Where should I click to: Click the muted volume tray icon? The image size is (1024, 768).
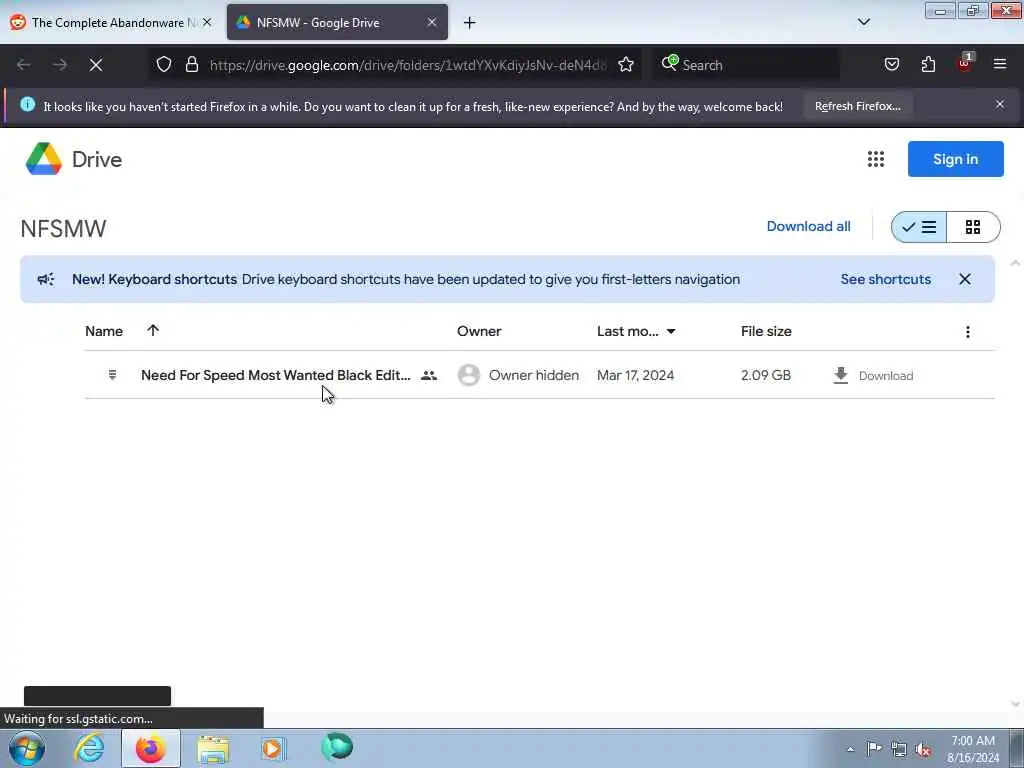tap(923, 749)
